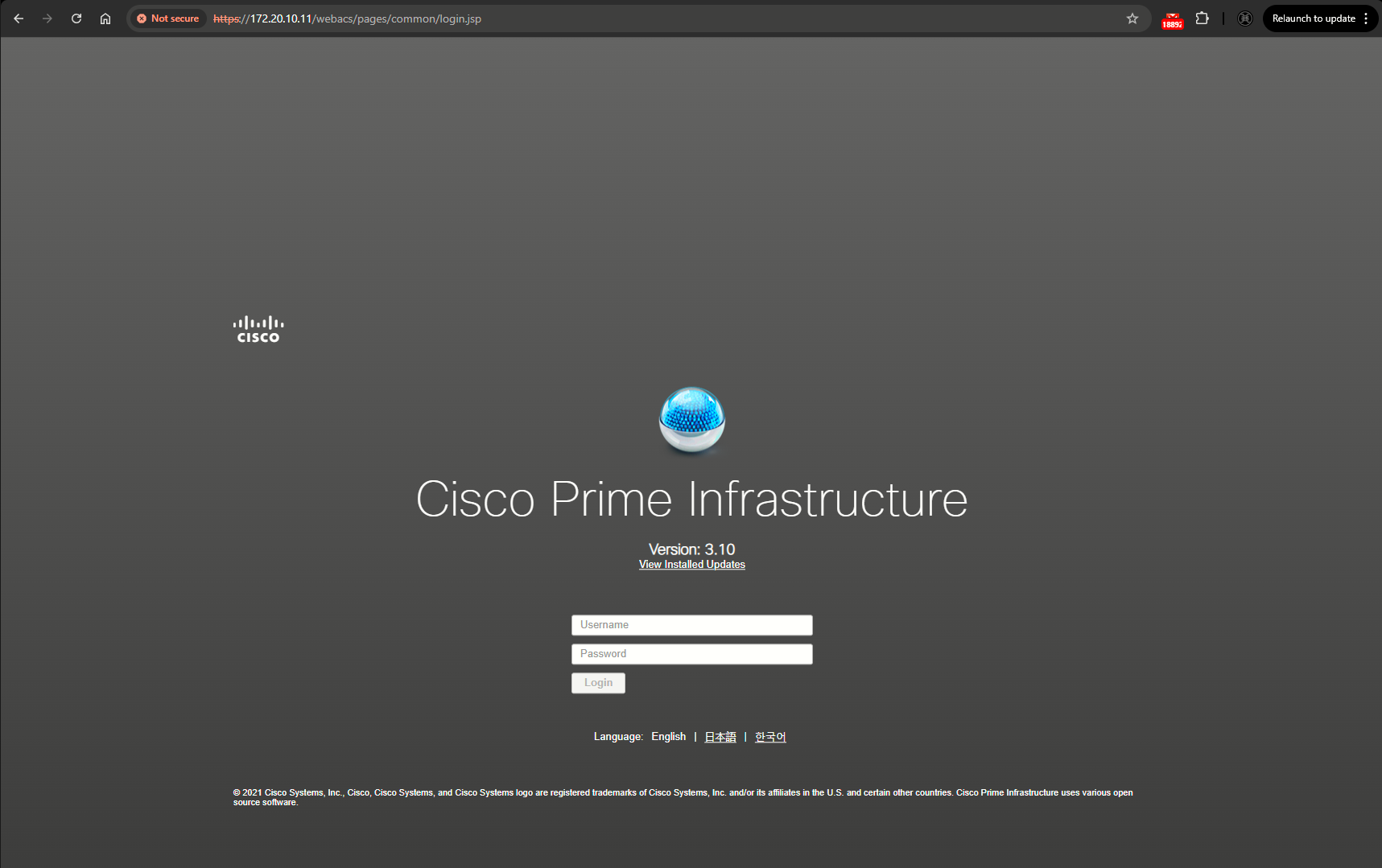Go back using the browser back arrow
Screen dimensions: 1382x868
[x=19, y=19]
